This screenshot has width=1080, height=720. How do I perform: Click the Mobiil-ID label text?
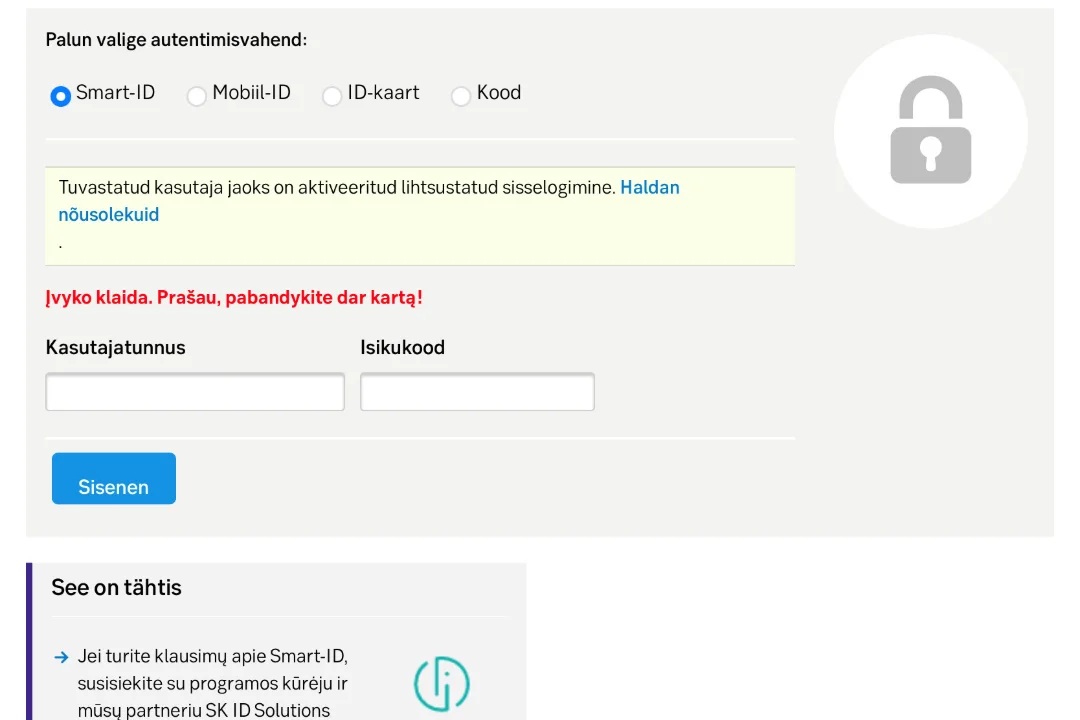[x=251, y=92]
